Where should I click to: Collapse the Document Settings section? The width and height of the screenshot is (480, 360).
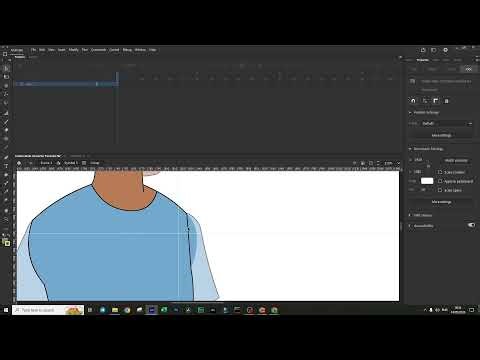point(410,149)
